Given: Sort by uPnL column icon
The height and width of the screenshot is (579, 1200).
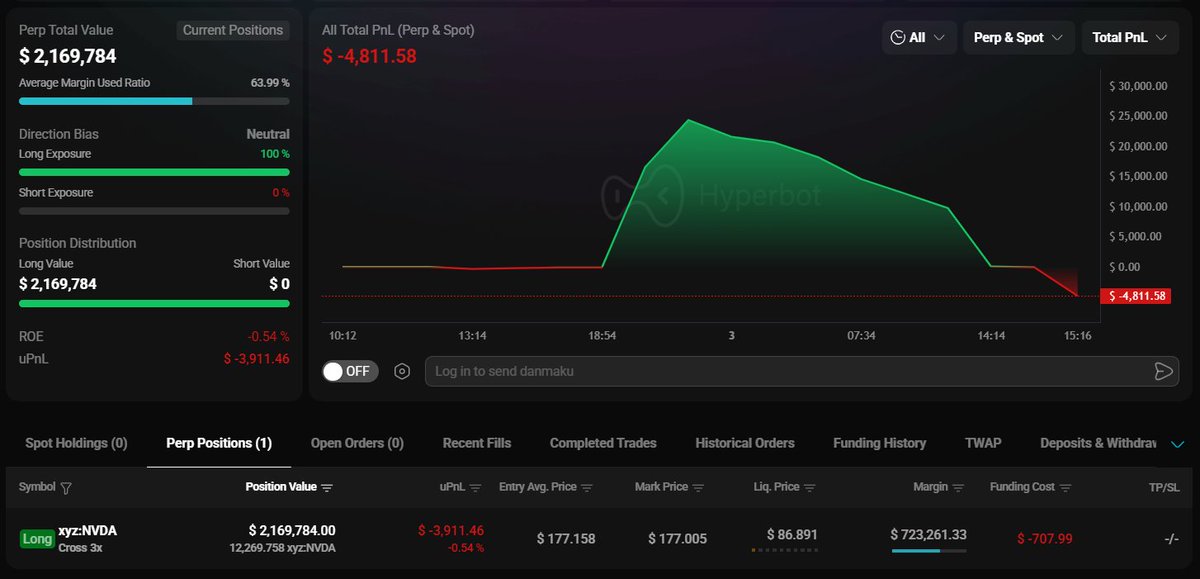Looking at the screenshot, I should tap(475, 488).
